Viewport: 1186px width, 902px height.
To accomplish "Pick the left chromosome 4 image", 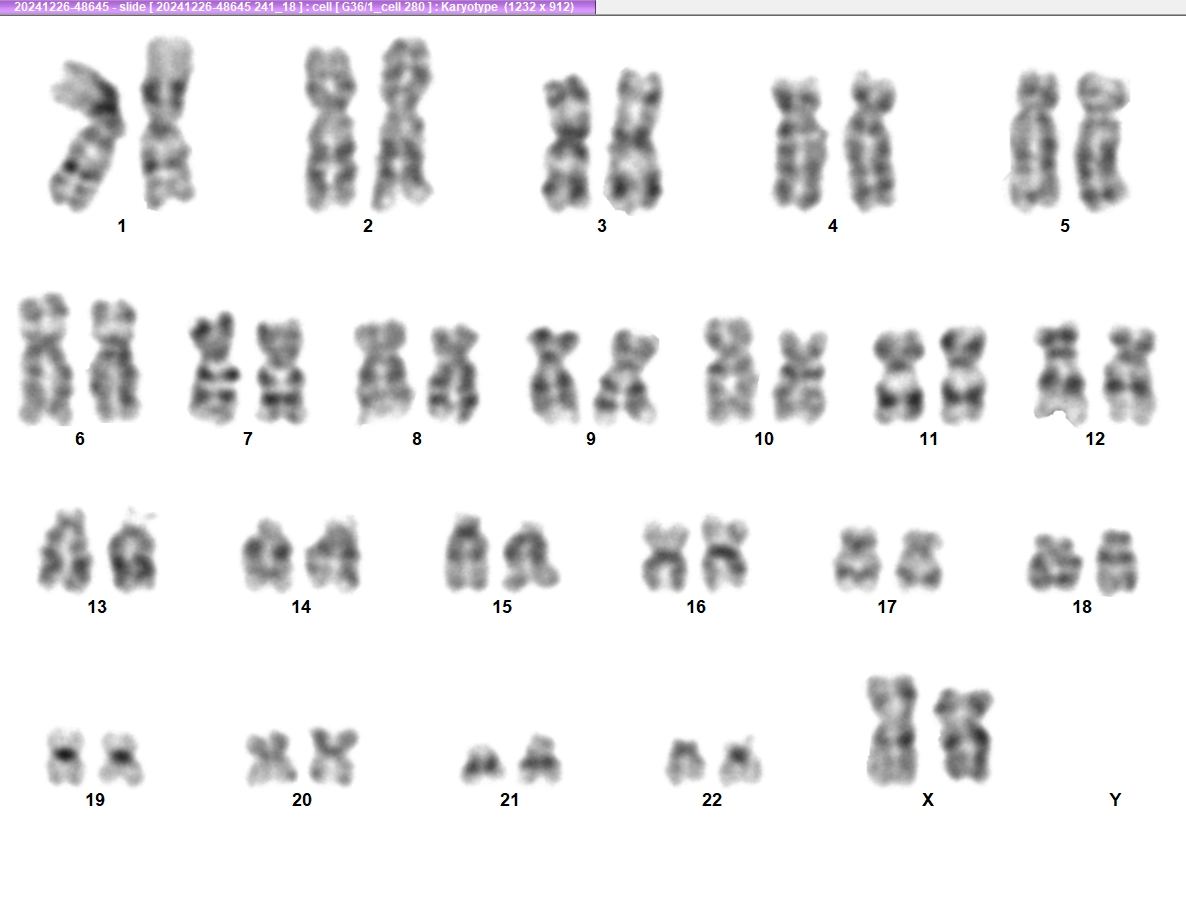I will [x=799, y=143].
